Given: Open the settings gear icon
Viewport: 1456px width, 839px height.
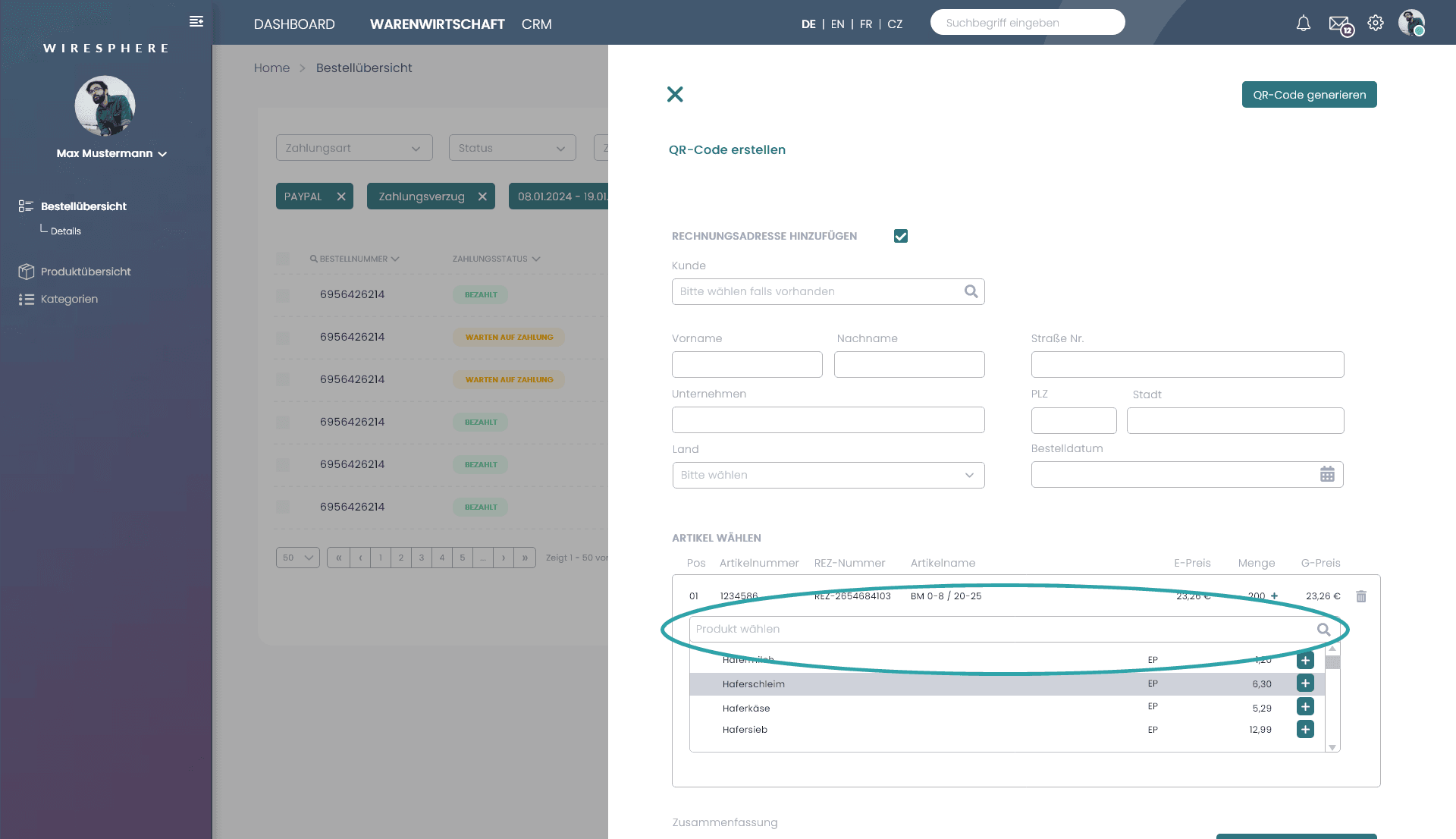Looking at the screenshot, I should pyautogui.click(x=1376, y=24).
